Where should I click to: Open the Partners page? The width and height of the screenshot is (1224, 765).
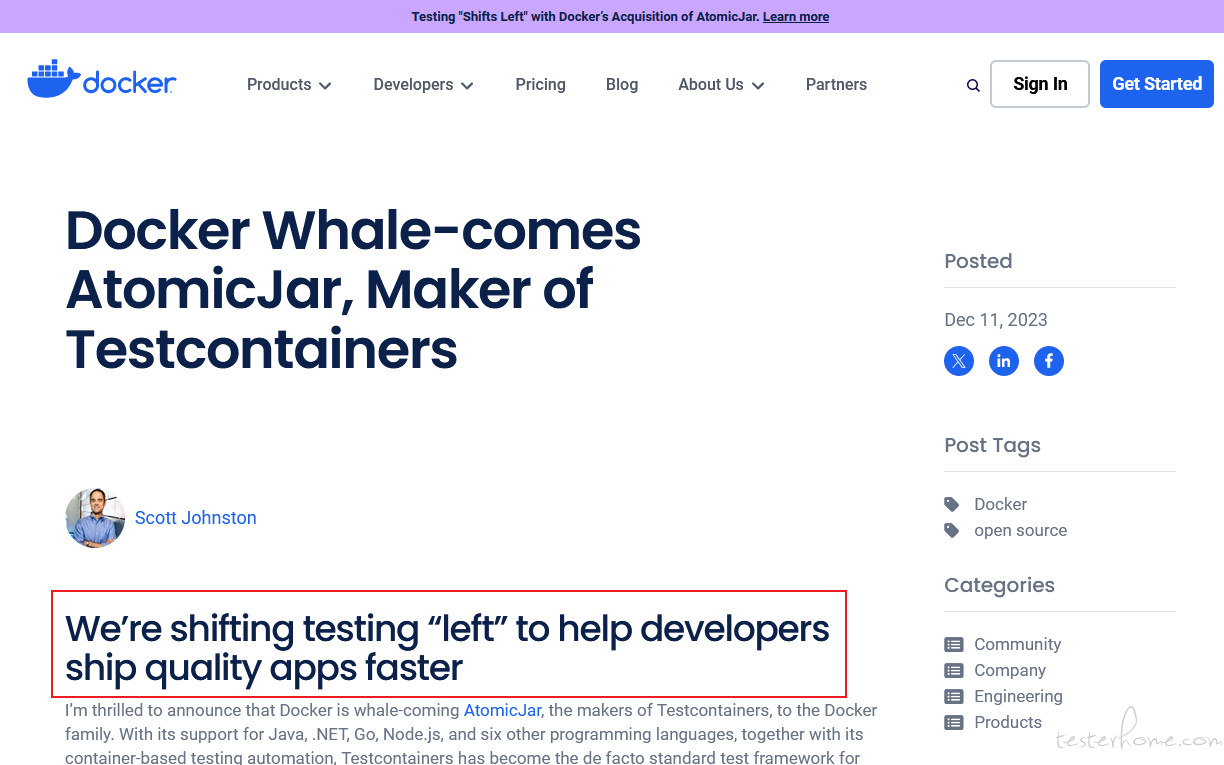pyautogui.click(x=836, y=85)
